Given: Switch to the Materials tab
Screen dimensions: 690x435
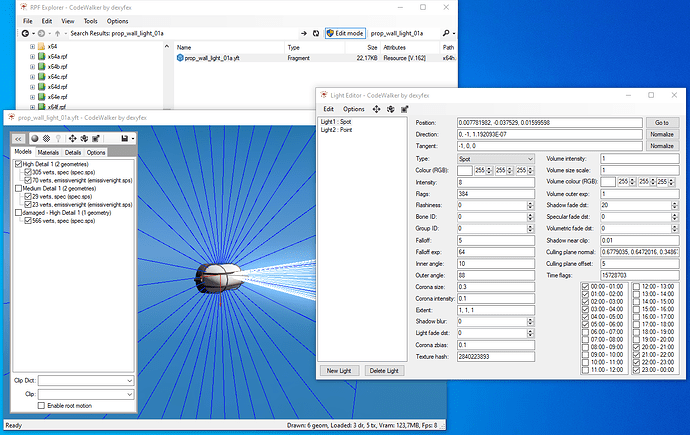Looking at the screenshot, I should point(48,152).
